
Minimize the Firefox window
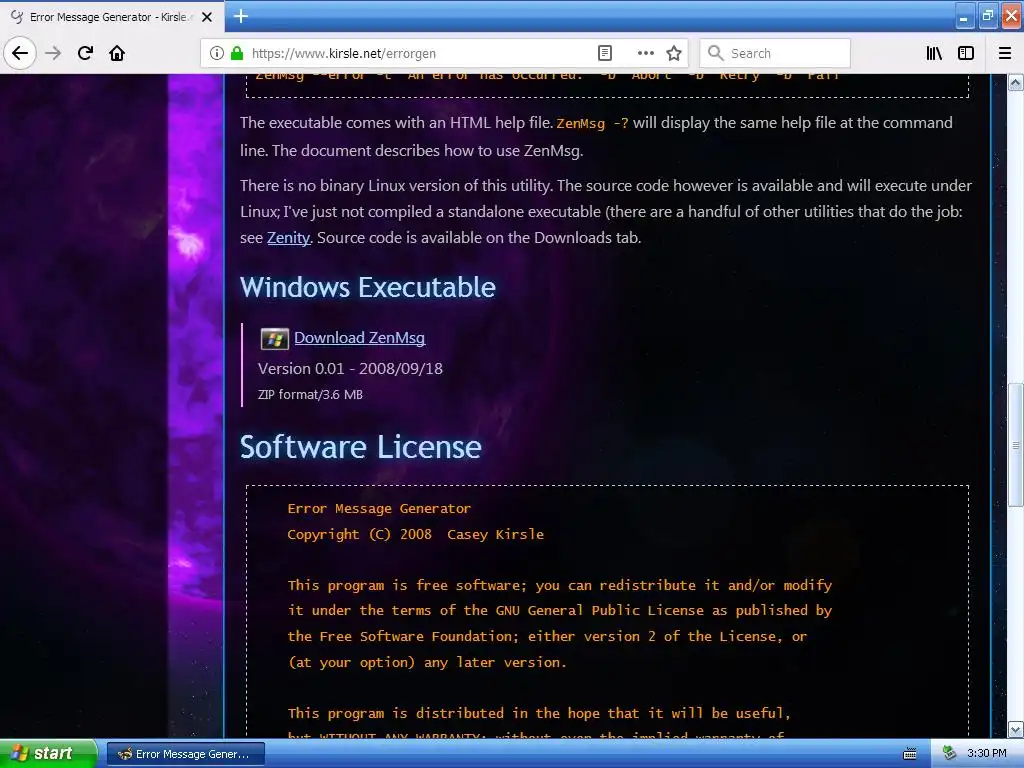(x=964, y=16)
